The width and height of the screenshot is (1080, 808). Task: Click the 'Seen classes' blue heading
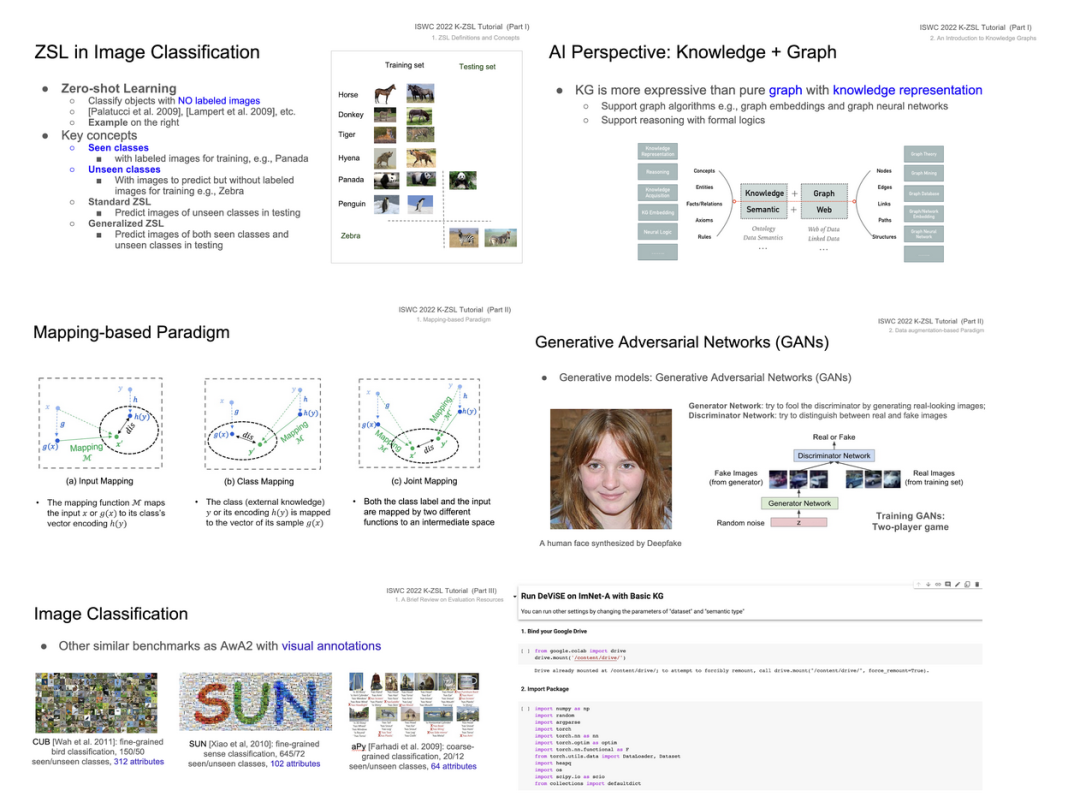(118, 147)
